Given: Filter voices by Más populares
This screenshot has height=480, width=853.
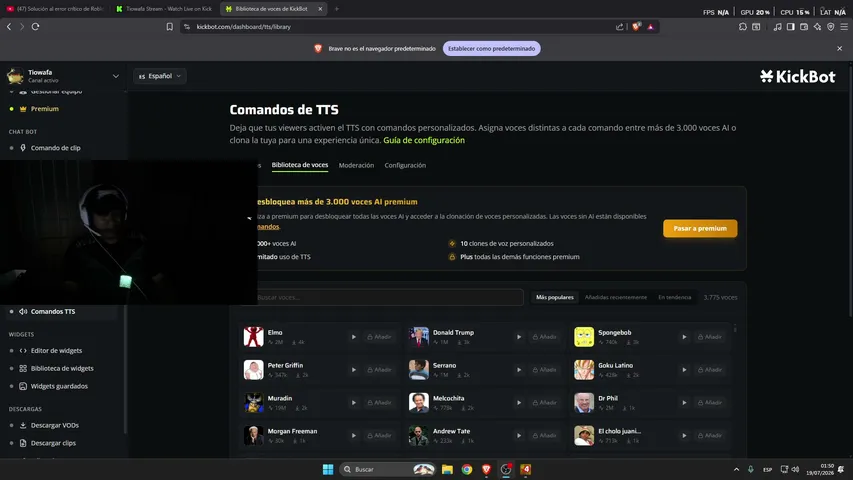Looking at the screenshot, I should [554, 298].
